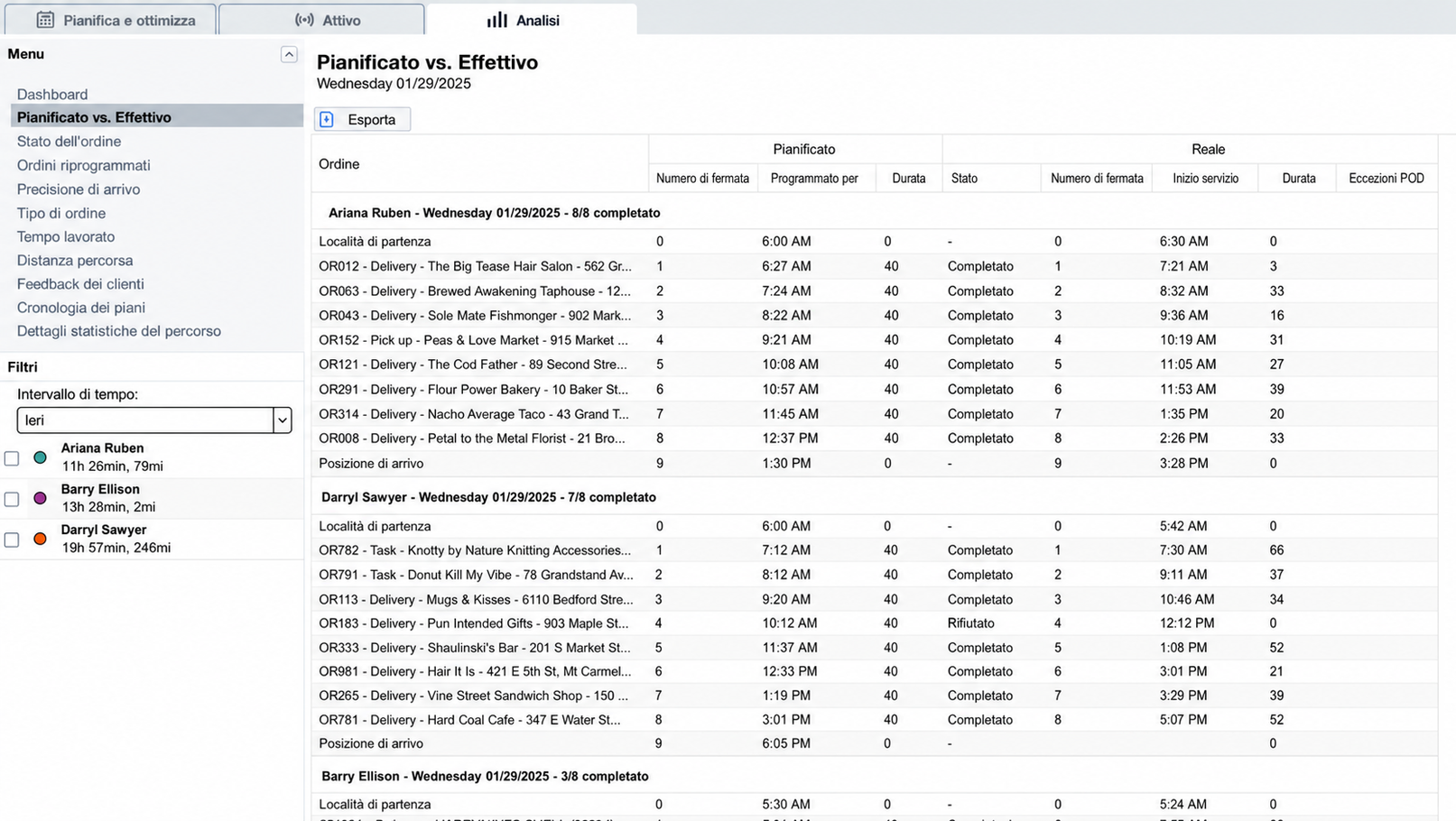Click the Programmato per column header

(814, 179)
